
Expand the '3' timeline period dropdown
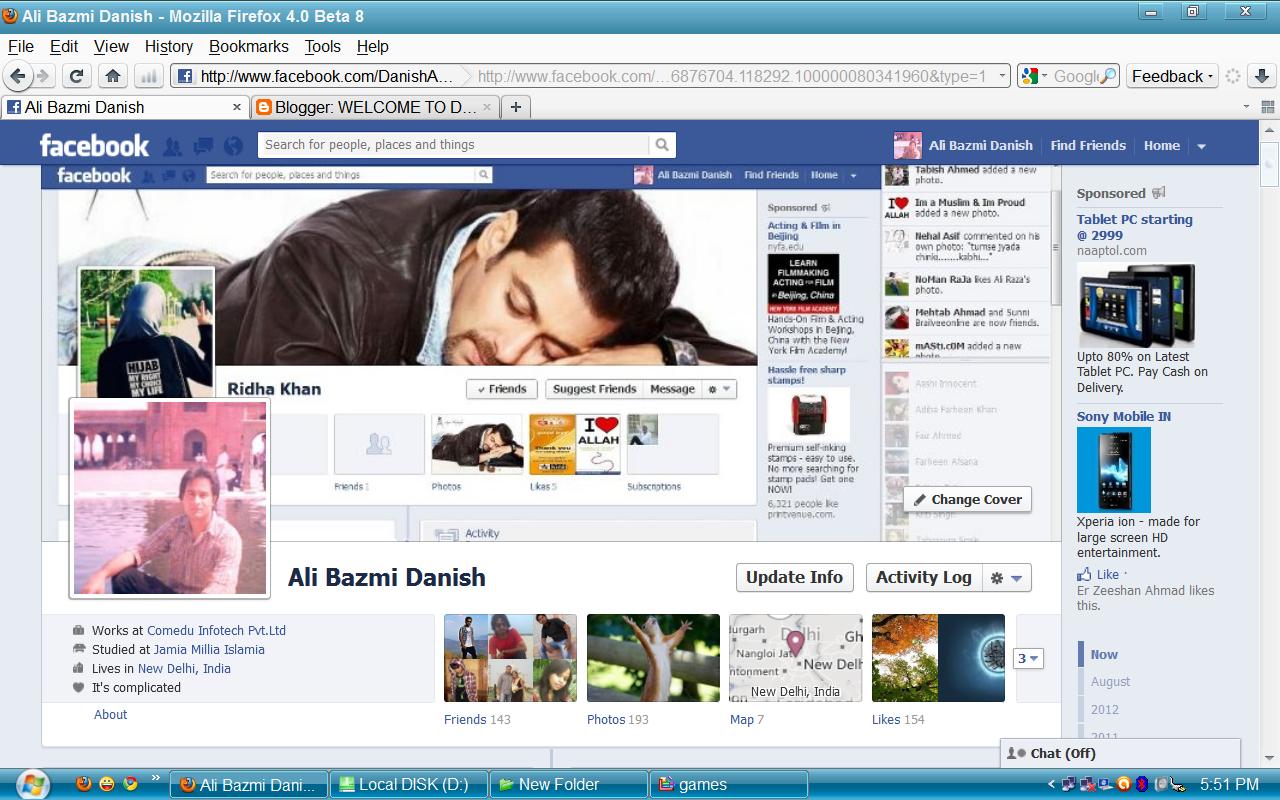pyautogui.click(x=1028, y=659)
